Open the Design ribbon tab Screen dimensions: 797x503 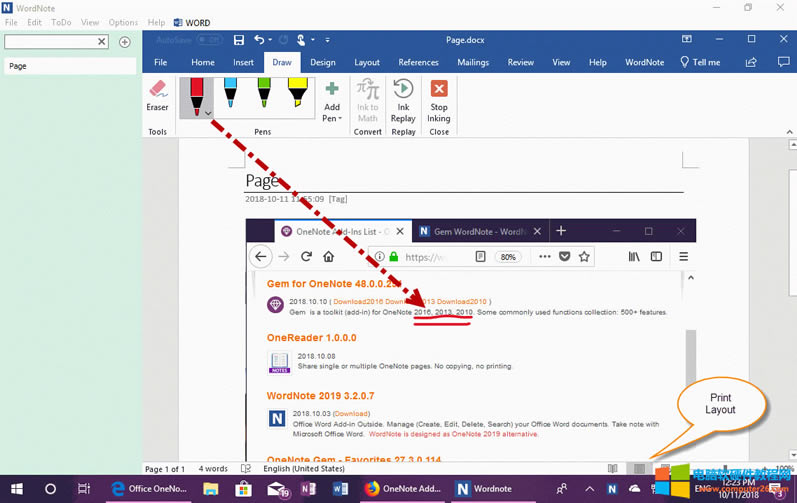tap(322, 62)
